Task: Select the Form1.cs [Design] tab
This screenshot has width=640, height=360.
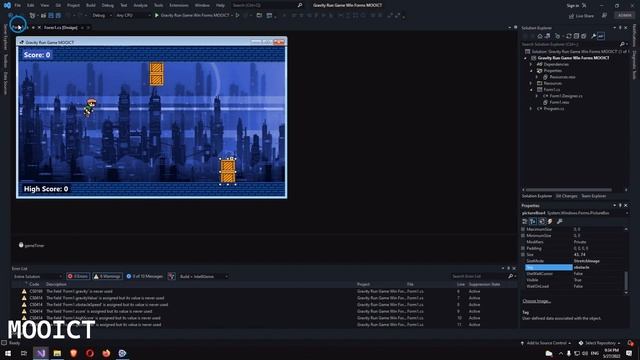Action: coord(61,28)
